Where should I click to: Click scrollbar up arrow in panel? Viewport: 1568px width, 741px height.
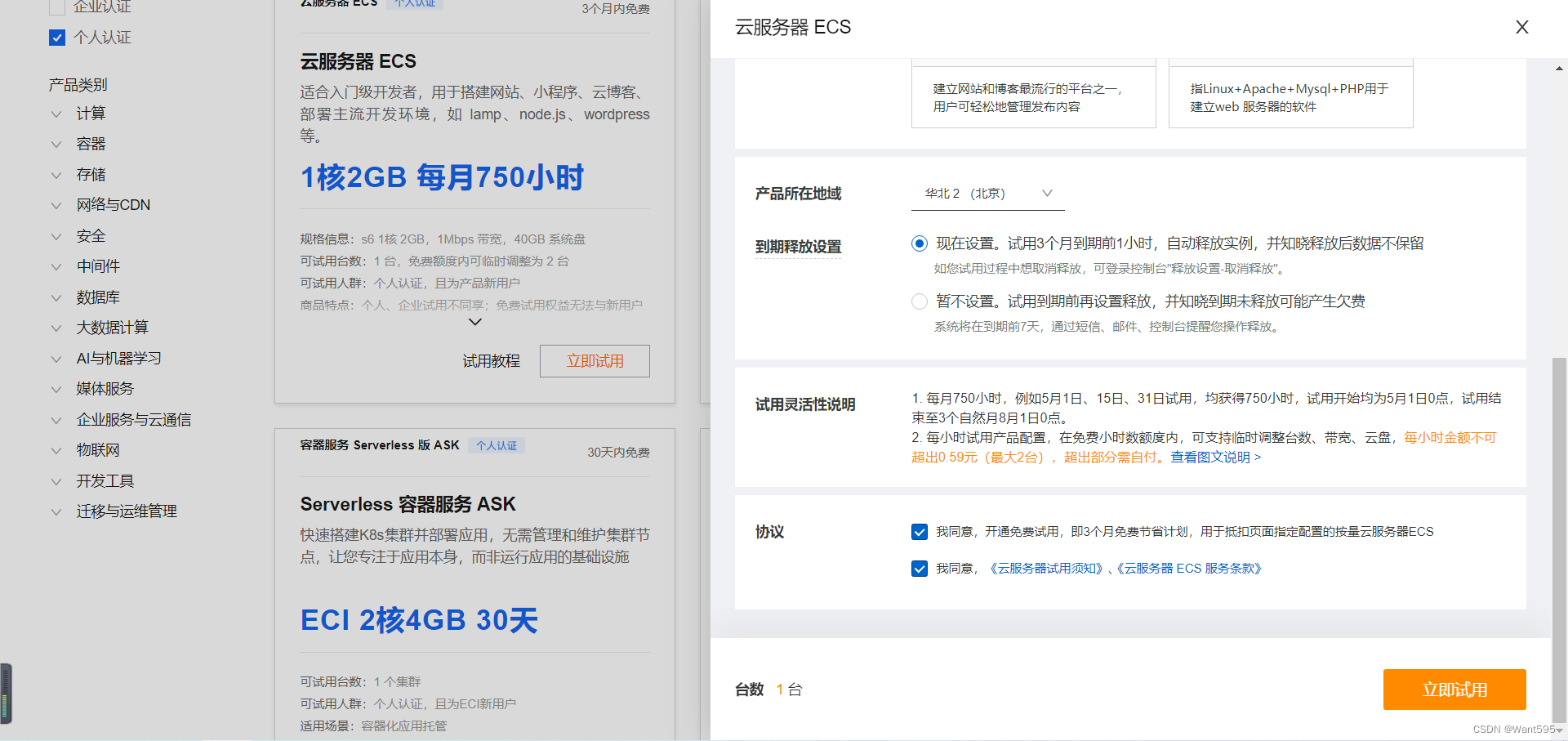1559,69
